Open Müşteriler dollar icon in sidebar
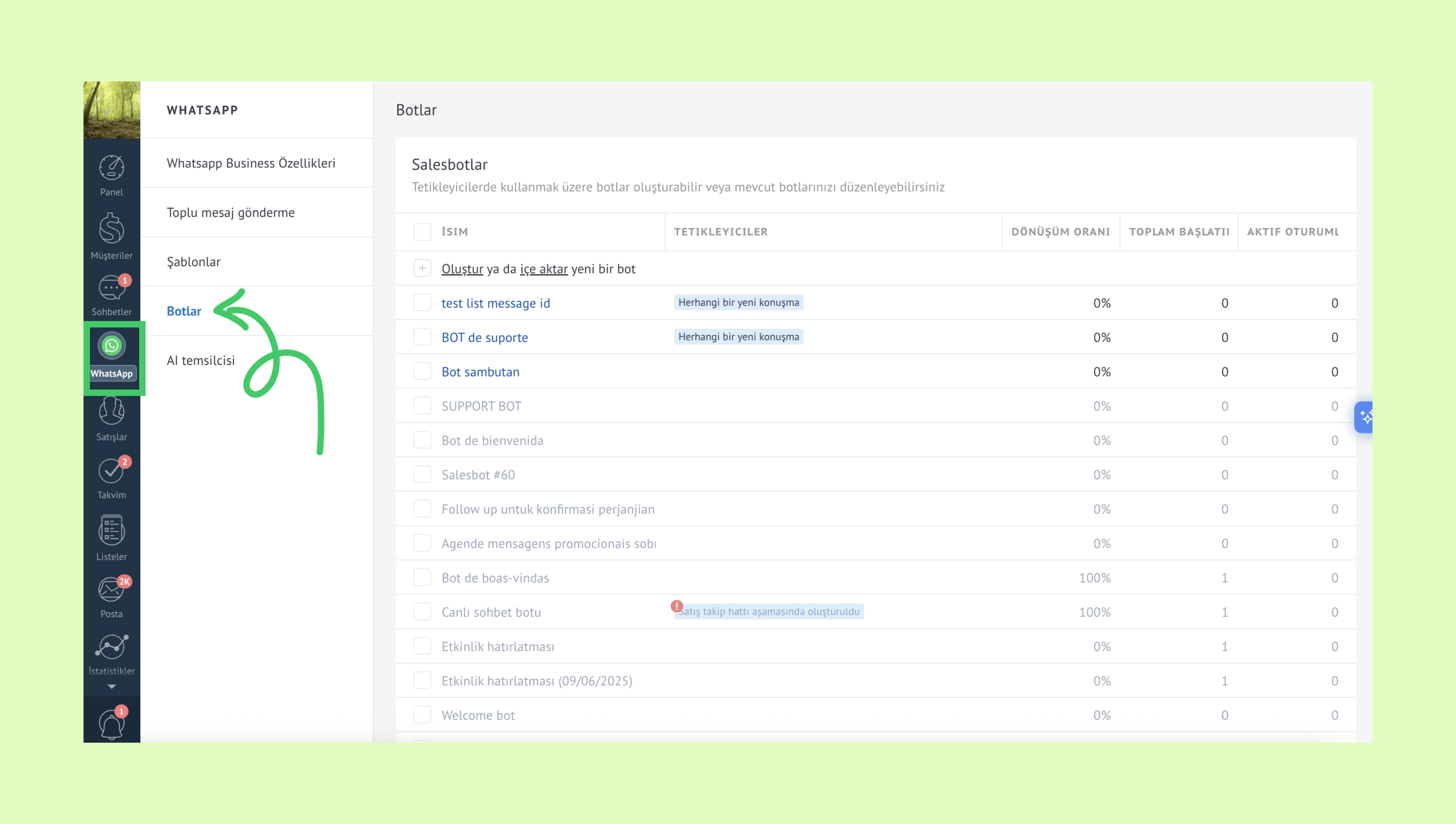This screenshot has width=1456, height=824. (111, 229)
